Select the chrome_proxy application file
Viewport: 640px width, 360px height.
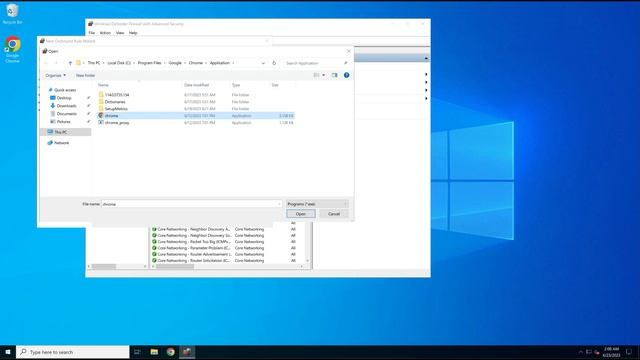196,123
